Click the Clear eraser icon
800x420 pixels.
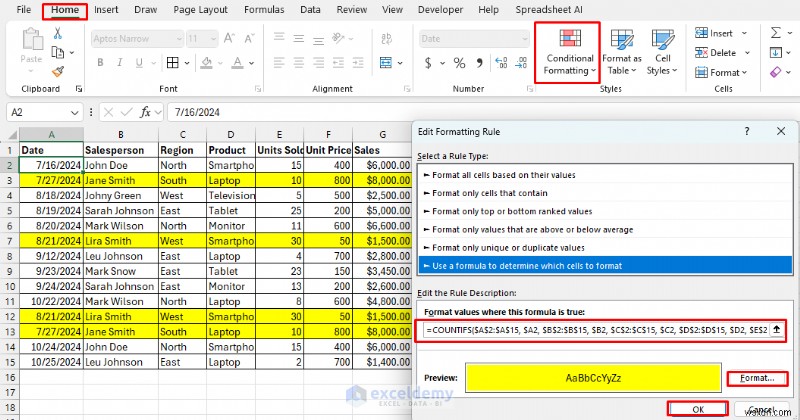click(x=776, y=72)
